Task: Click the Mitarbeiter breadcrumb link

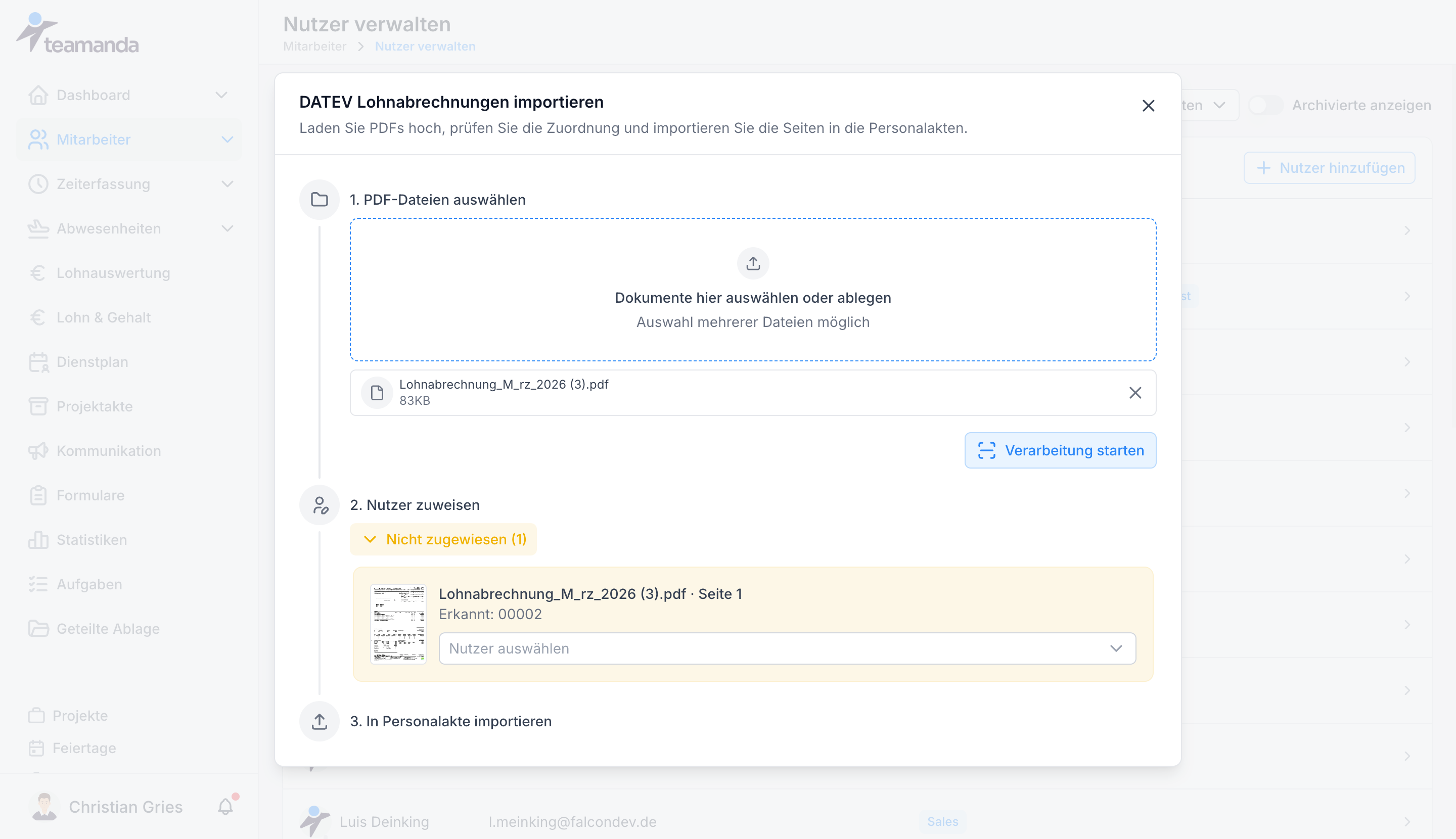Action: point(315,46)
